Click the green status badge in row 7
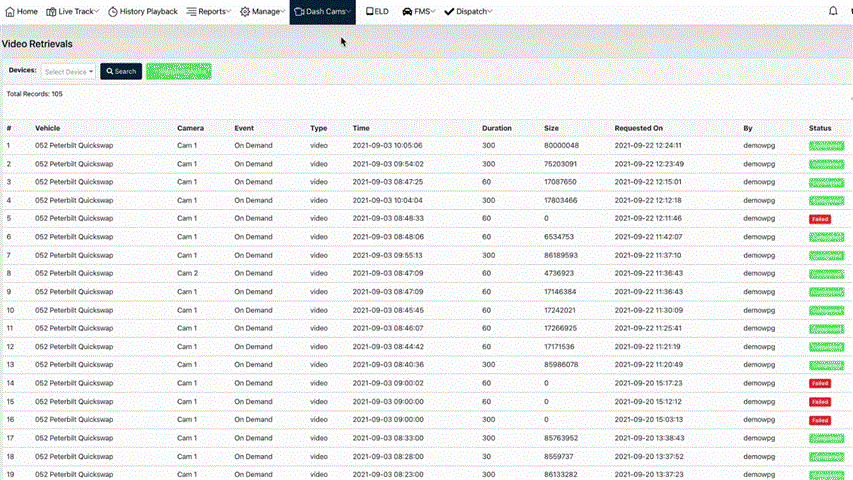This screenshot has width=853, height=480. 826,256
